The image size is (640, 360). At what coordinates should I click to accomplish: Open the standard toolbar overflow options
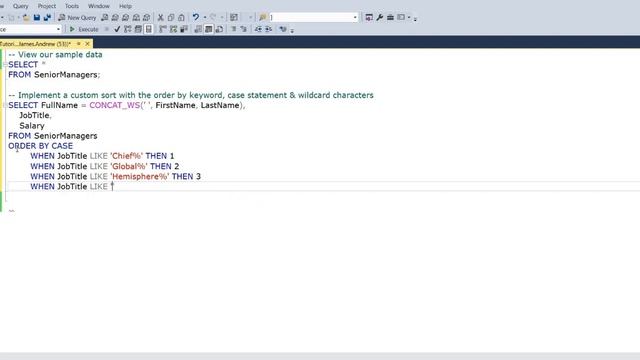[x=415, y=18]
